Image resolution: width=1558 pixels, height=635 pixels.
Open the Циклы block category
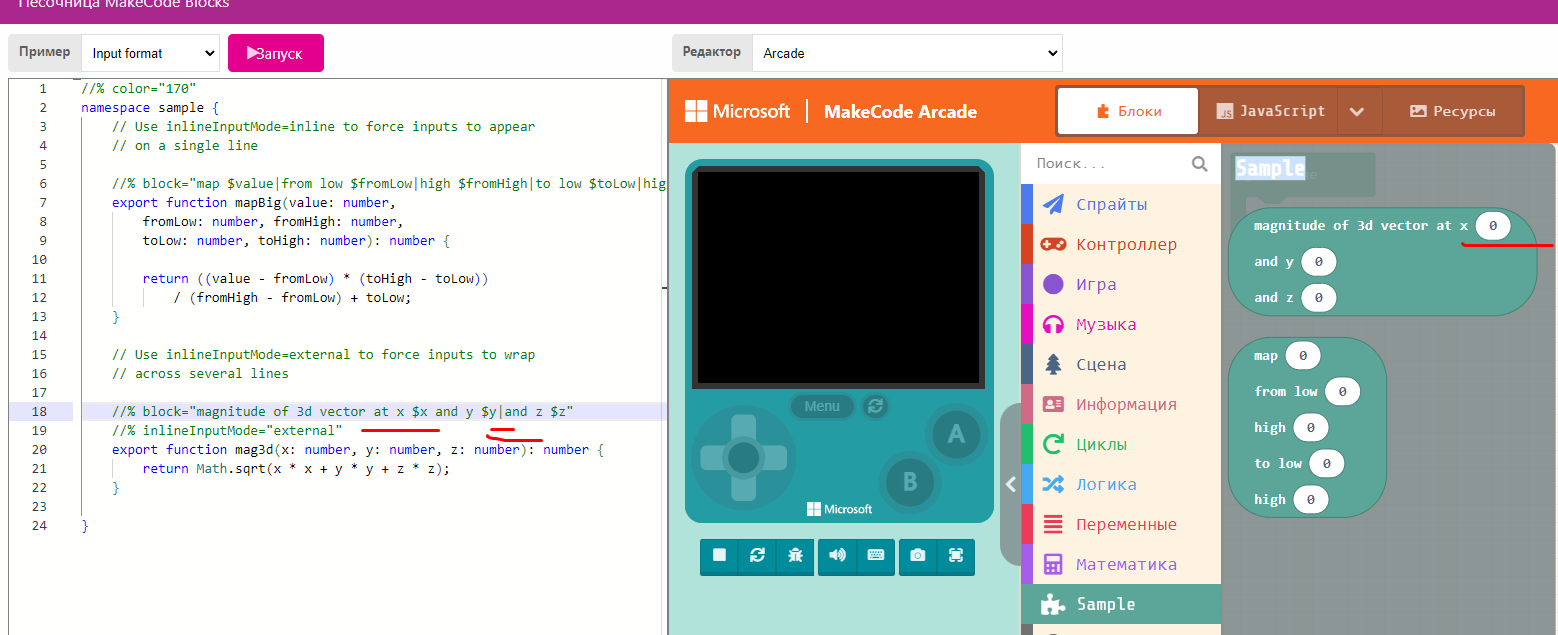click(x=1121, y=444)
